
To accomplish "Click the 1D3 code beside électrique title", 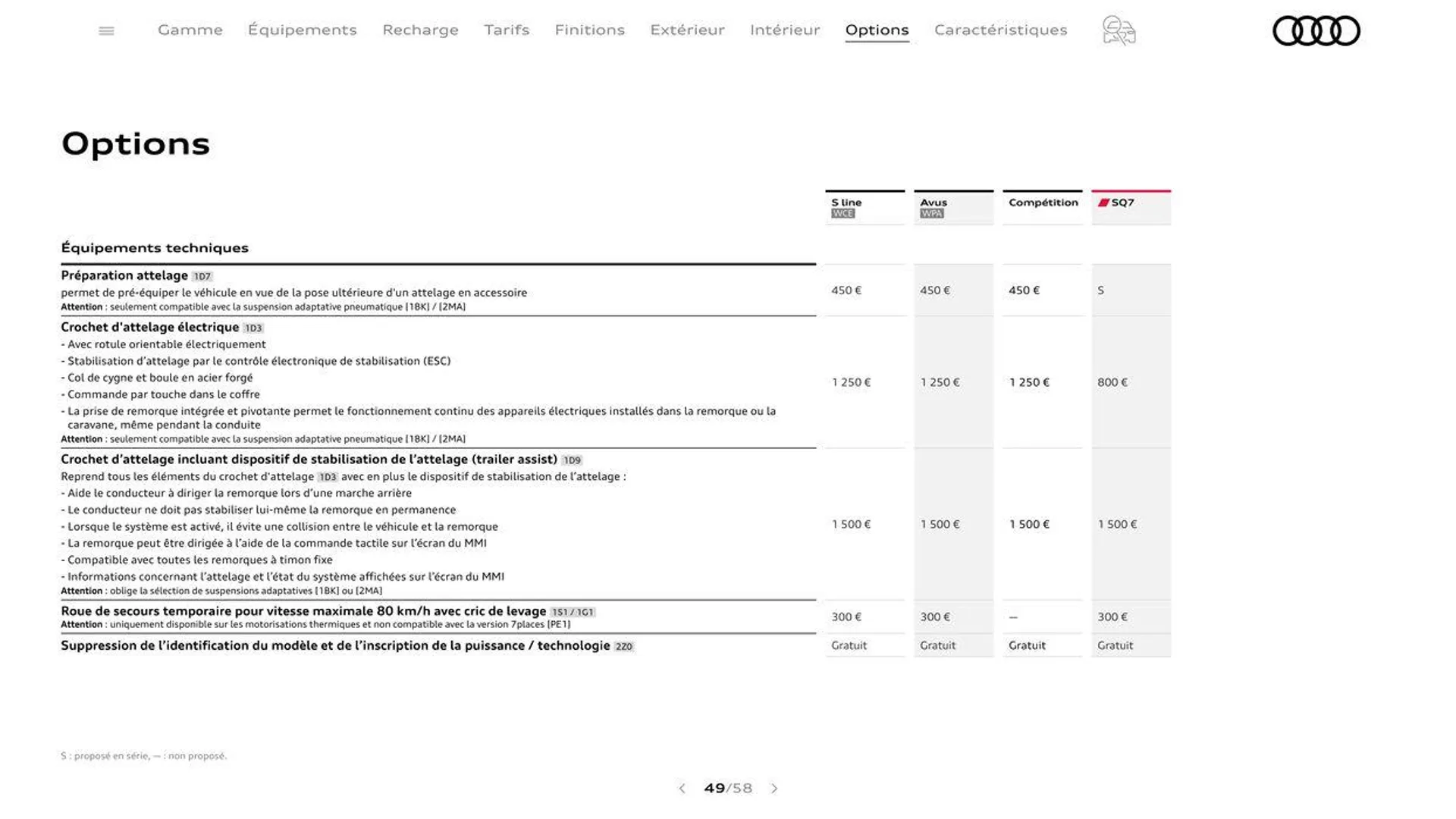I will 253,328.
